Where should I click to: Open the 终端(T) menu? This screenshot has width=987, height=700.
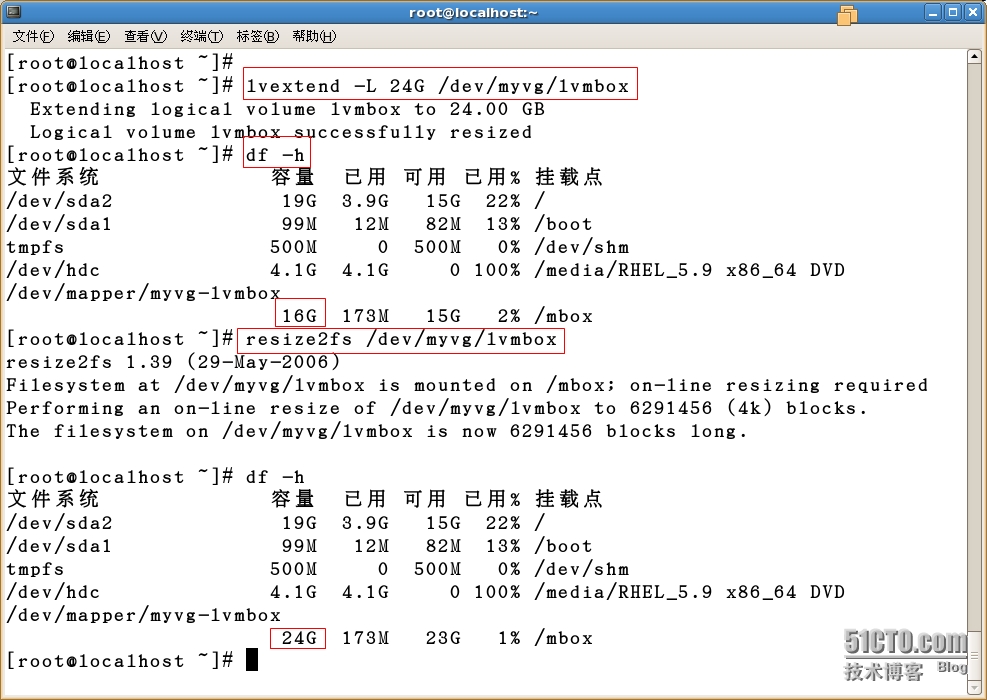[201, 37]
